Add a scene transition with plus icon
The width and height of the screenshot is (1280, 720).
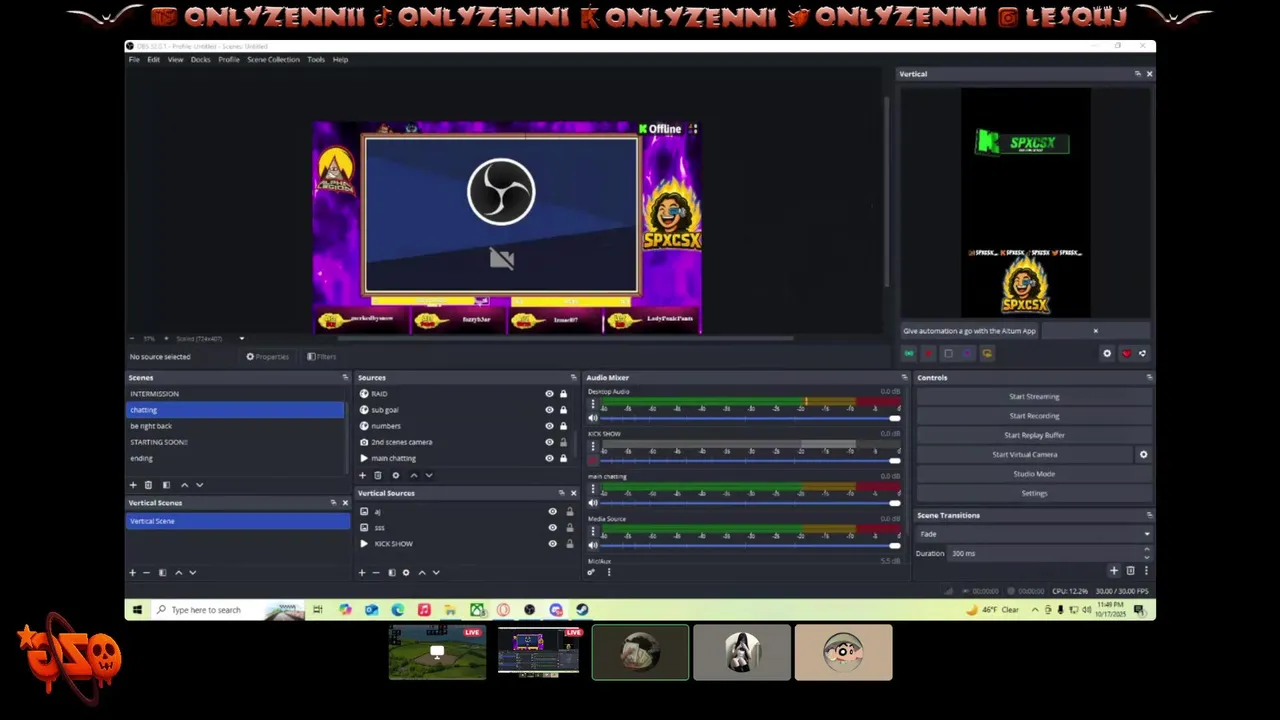(1114, 571)
